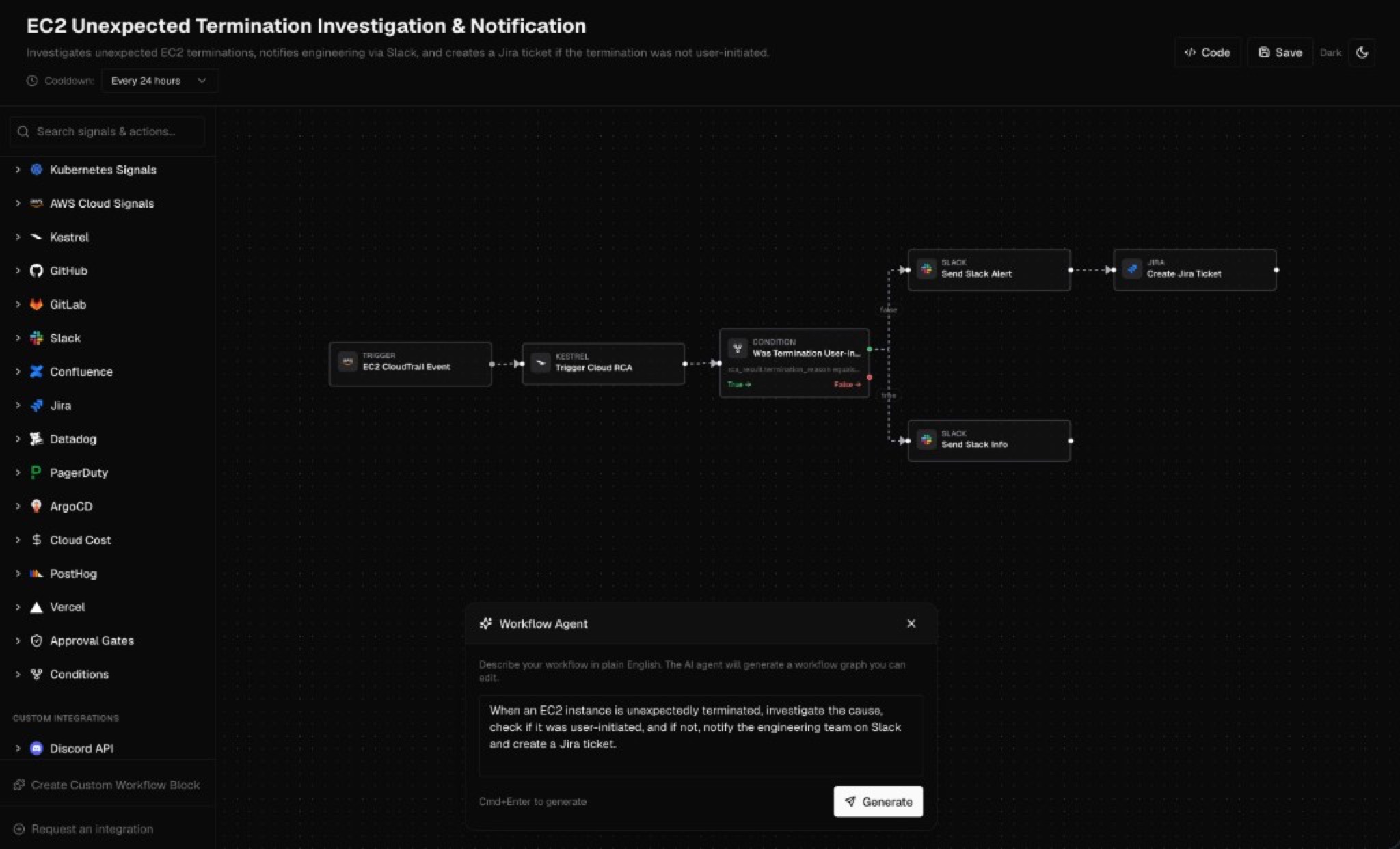Click the output port of Create Jira Ticket

(1276, 270)
